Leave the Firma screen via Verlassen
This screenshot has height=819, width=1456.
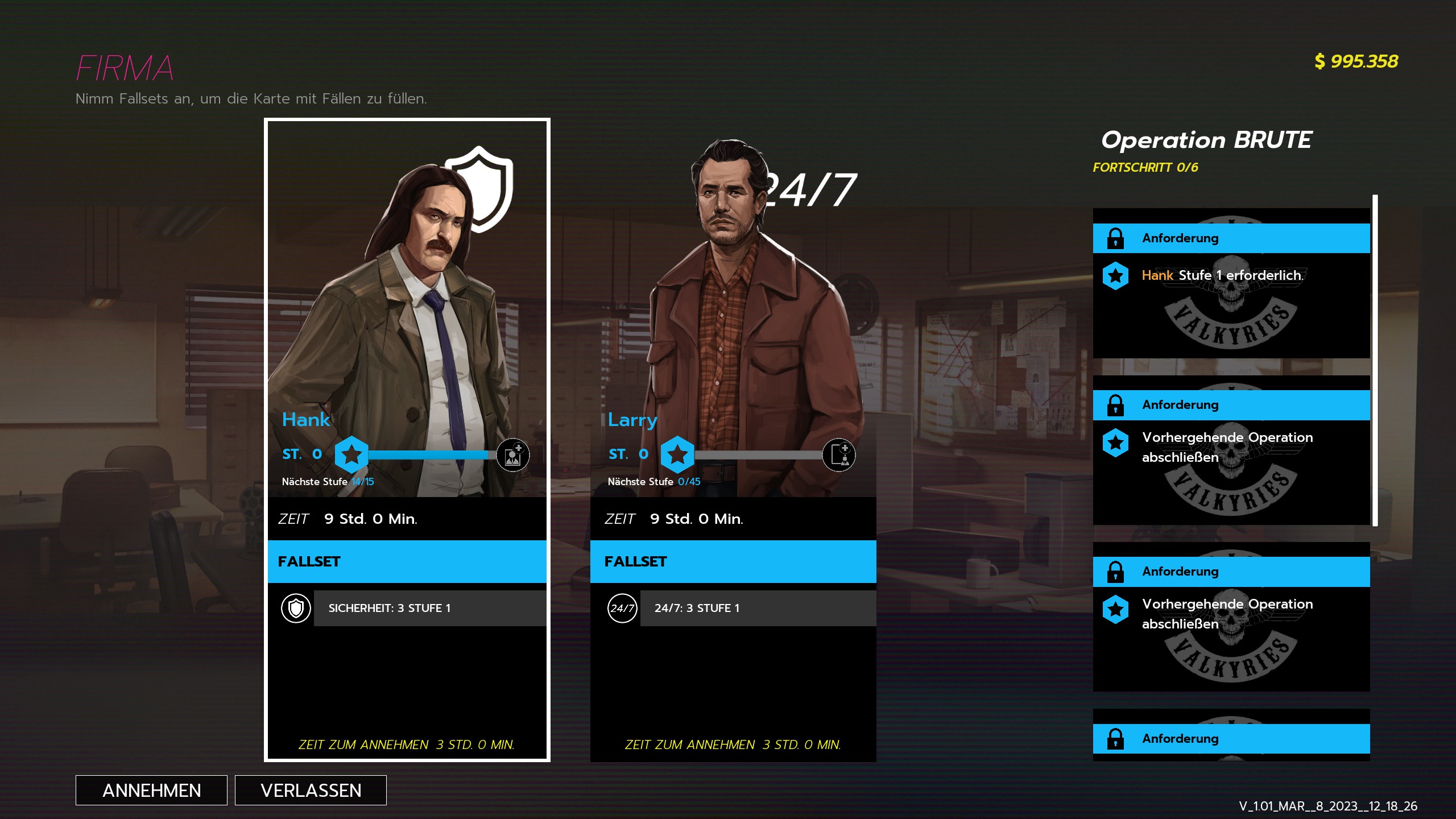pyautogui.click(x=311, y=790)
